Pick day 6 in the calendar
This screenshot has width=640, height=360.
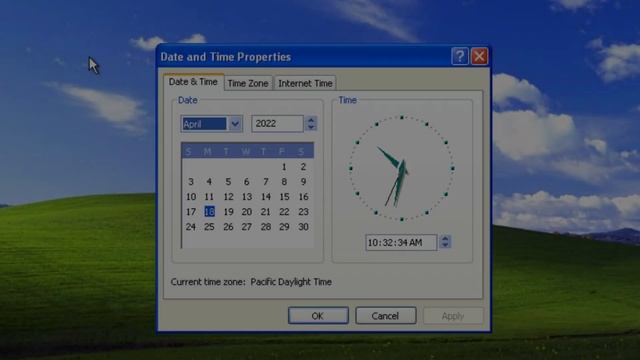point(247,182)
